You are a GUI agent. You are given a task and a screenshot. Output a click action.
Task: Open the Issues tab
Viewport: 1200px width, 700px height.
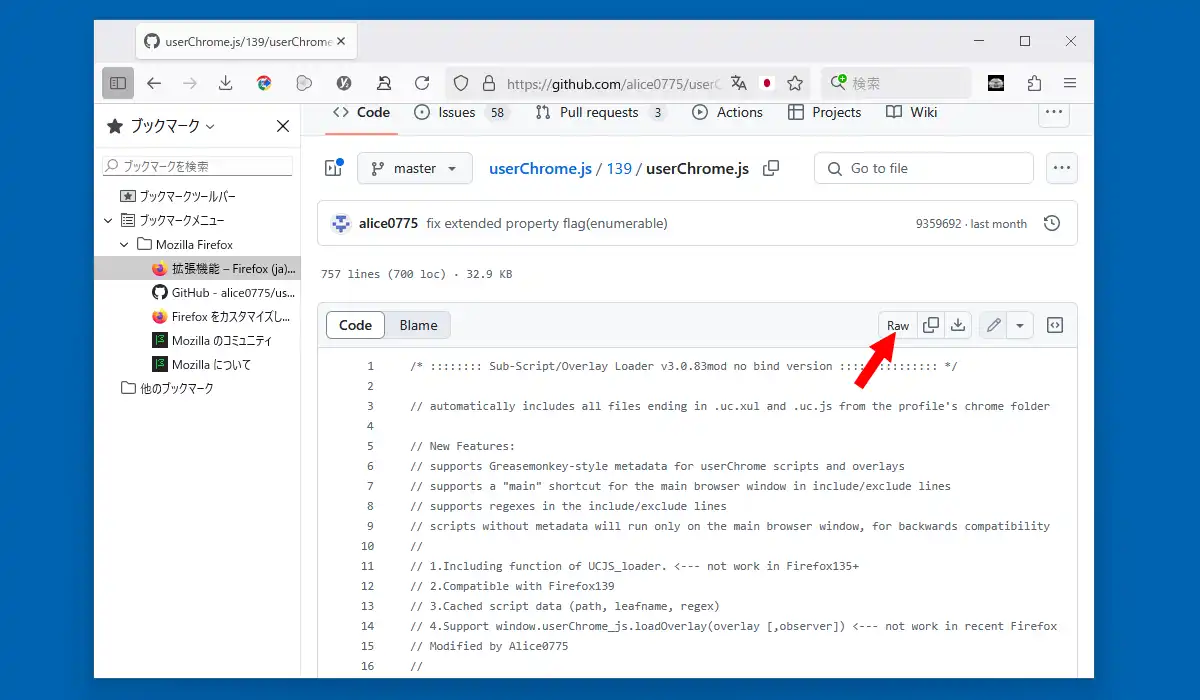click(x=461, y=112)
